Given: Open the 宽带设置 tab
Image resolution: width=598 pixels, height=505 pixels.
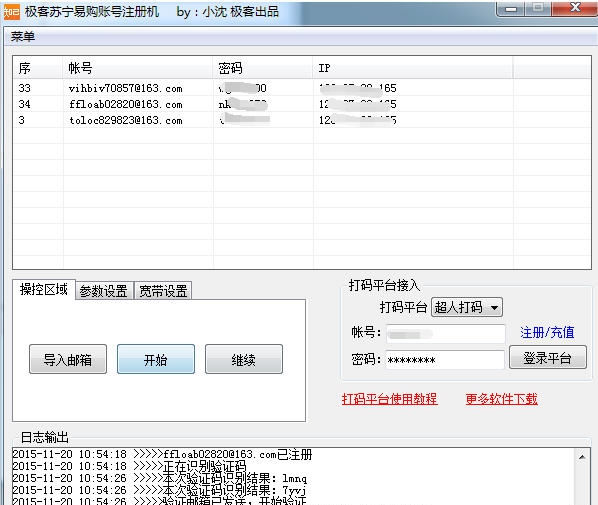Looking at the screenshot, I should (x=163, y=291).
